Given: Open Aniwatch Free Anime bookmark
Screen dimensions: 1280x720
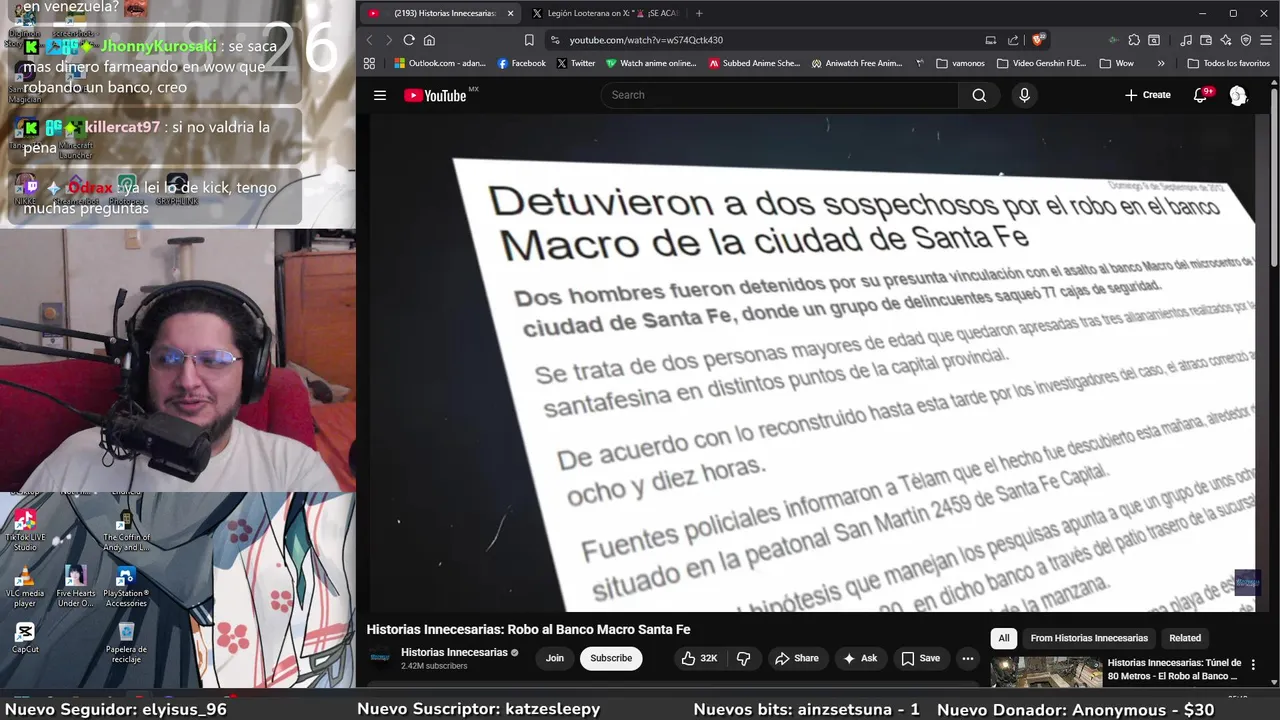Looking at the screenshot, I should (857, 63).
